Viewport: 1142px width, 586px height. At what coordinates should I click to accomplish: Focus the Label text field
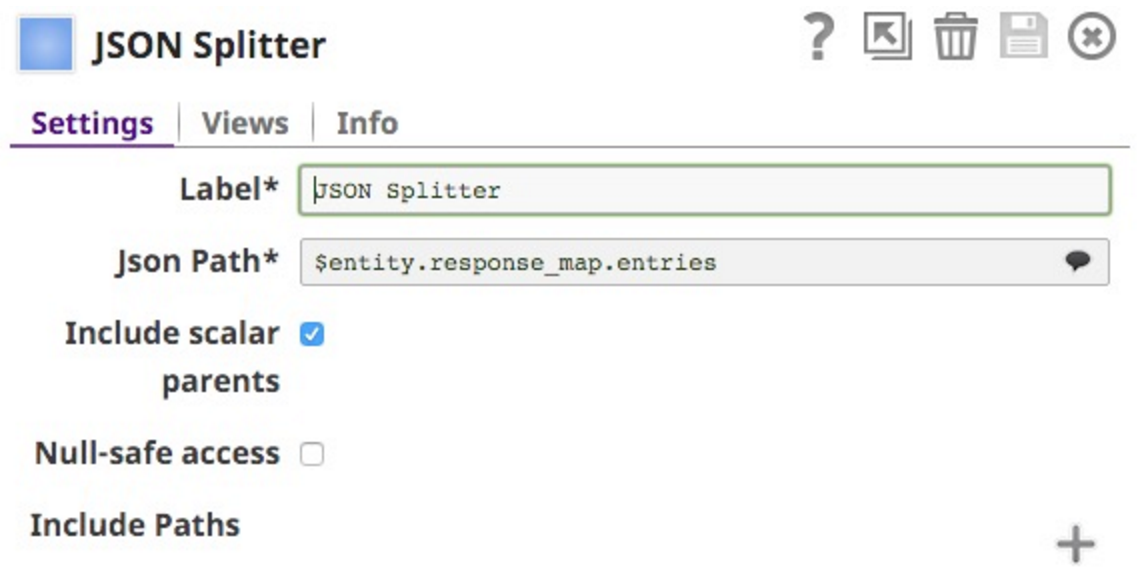coord(704,190)
